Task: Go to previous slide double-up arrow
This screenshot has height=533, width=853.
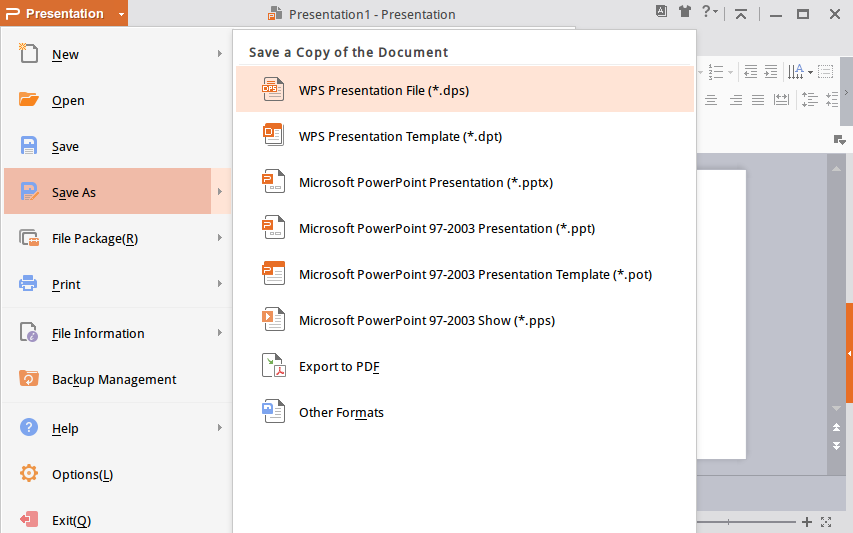Action: pos(837,427)
